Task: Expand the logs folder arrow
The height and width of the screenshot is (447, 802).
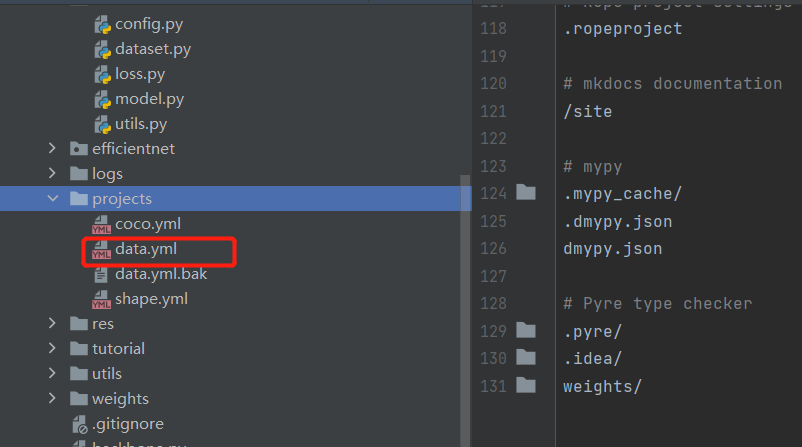Action: [x=52, y=173]
